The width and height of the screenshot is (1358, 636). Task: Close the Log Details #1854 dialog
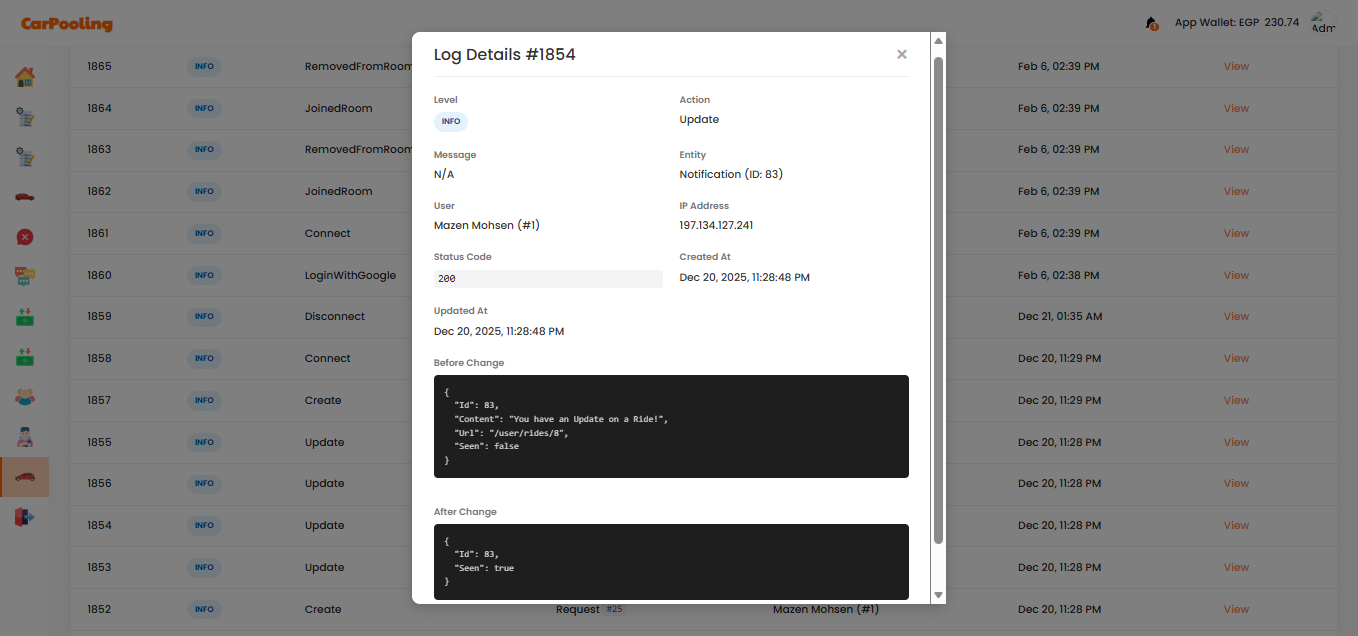pos(901,55)
